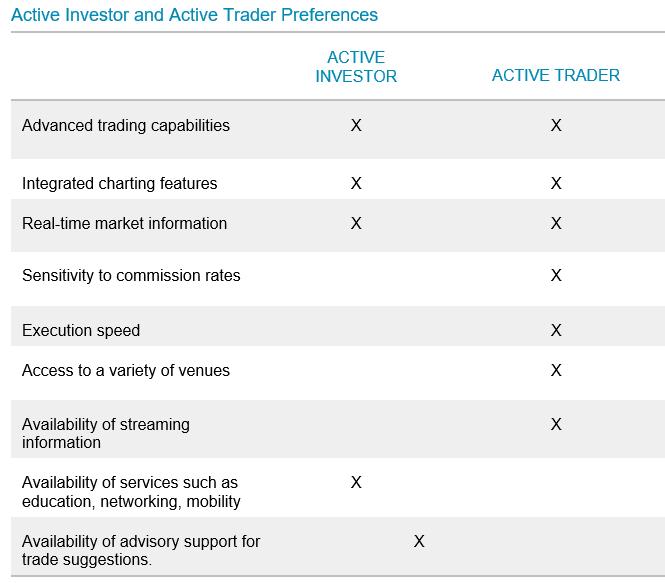Select Sensitivity to commission rates text
The height and width of the screenshot is (583, 665).
click(131, 276)
